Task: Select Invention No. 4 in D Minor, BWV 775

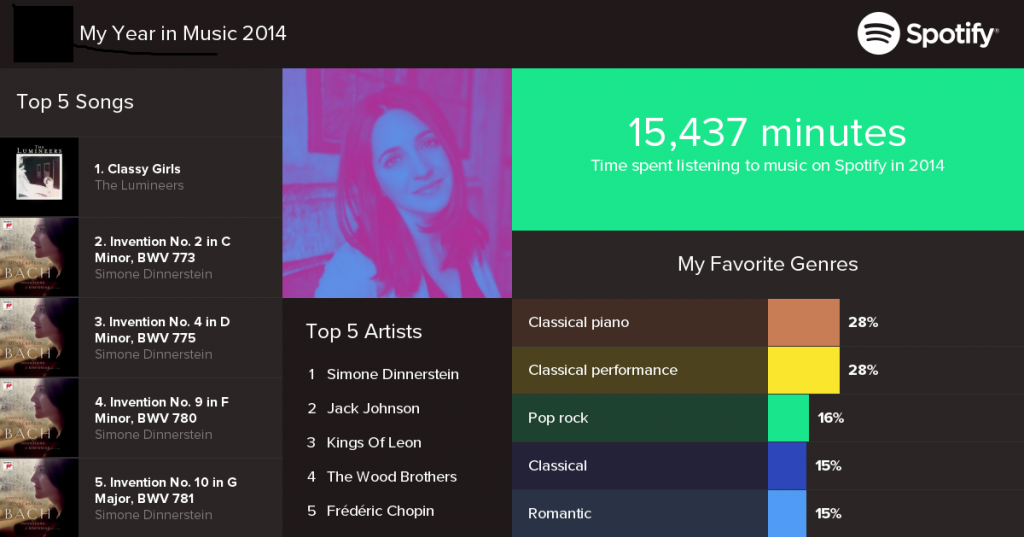Action: [162, 330]
